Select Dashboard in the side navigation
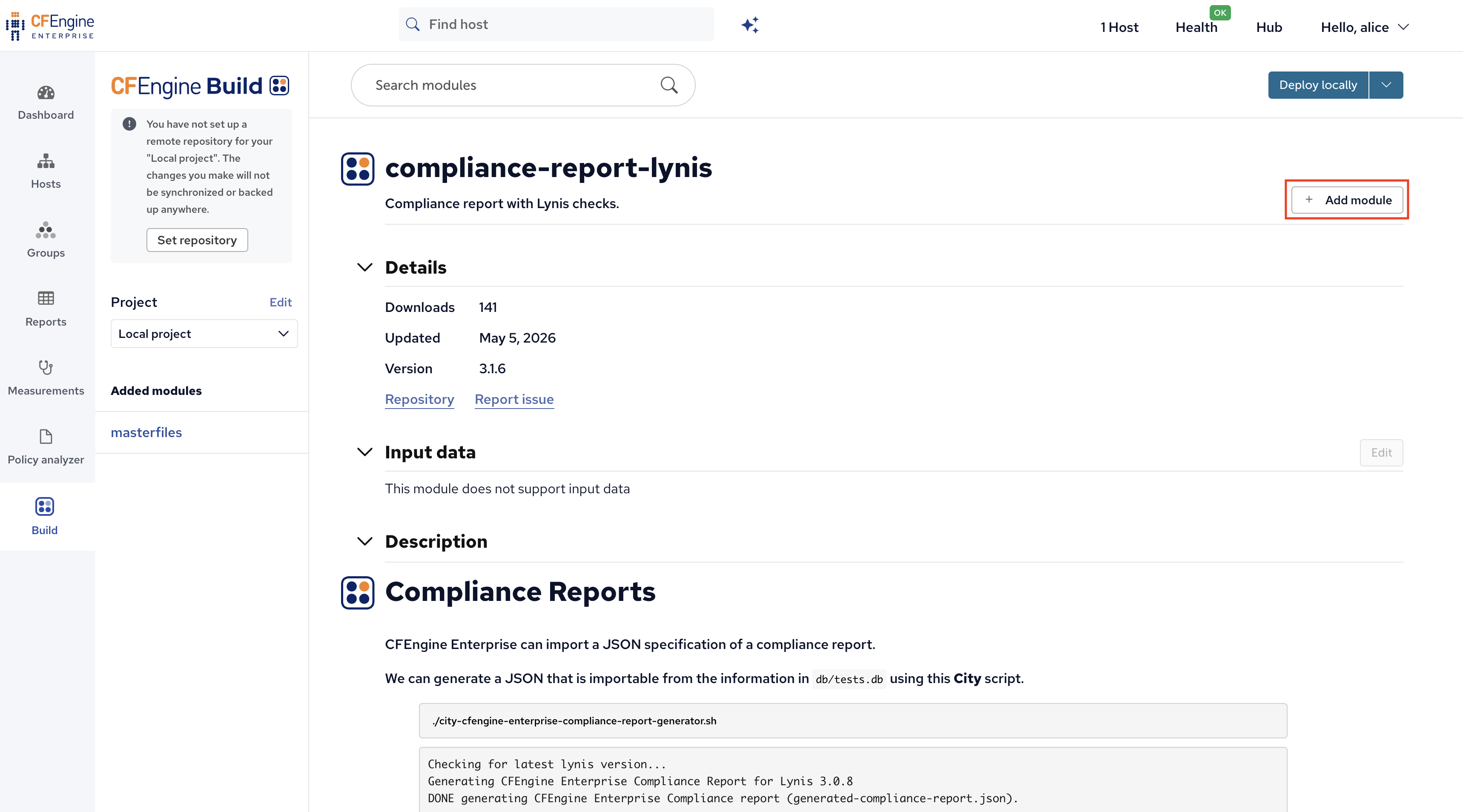 pos(46,103)
